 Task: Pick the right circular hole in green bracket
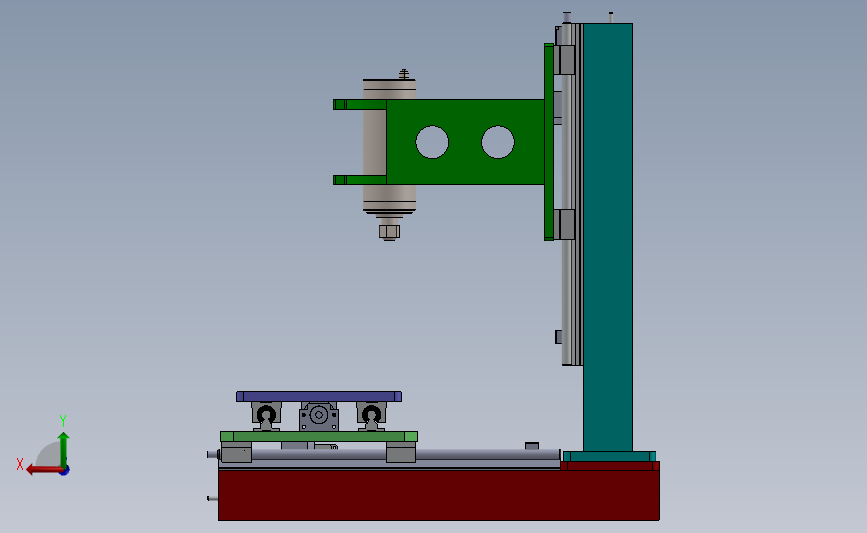click(x=498, y=142)
